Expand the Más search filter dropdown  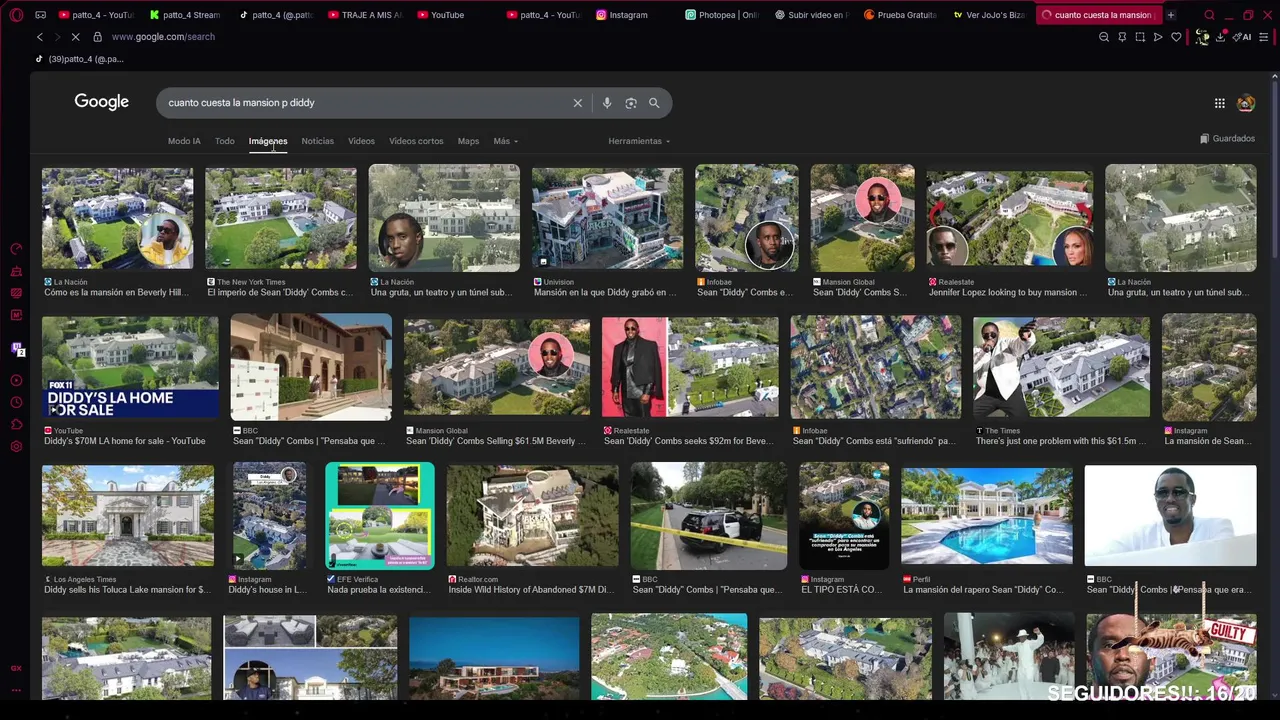505,141
